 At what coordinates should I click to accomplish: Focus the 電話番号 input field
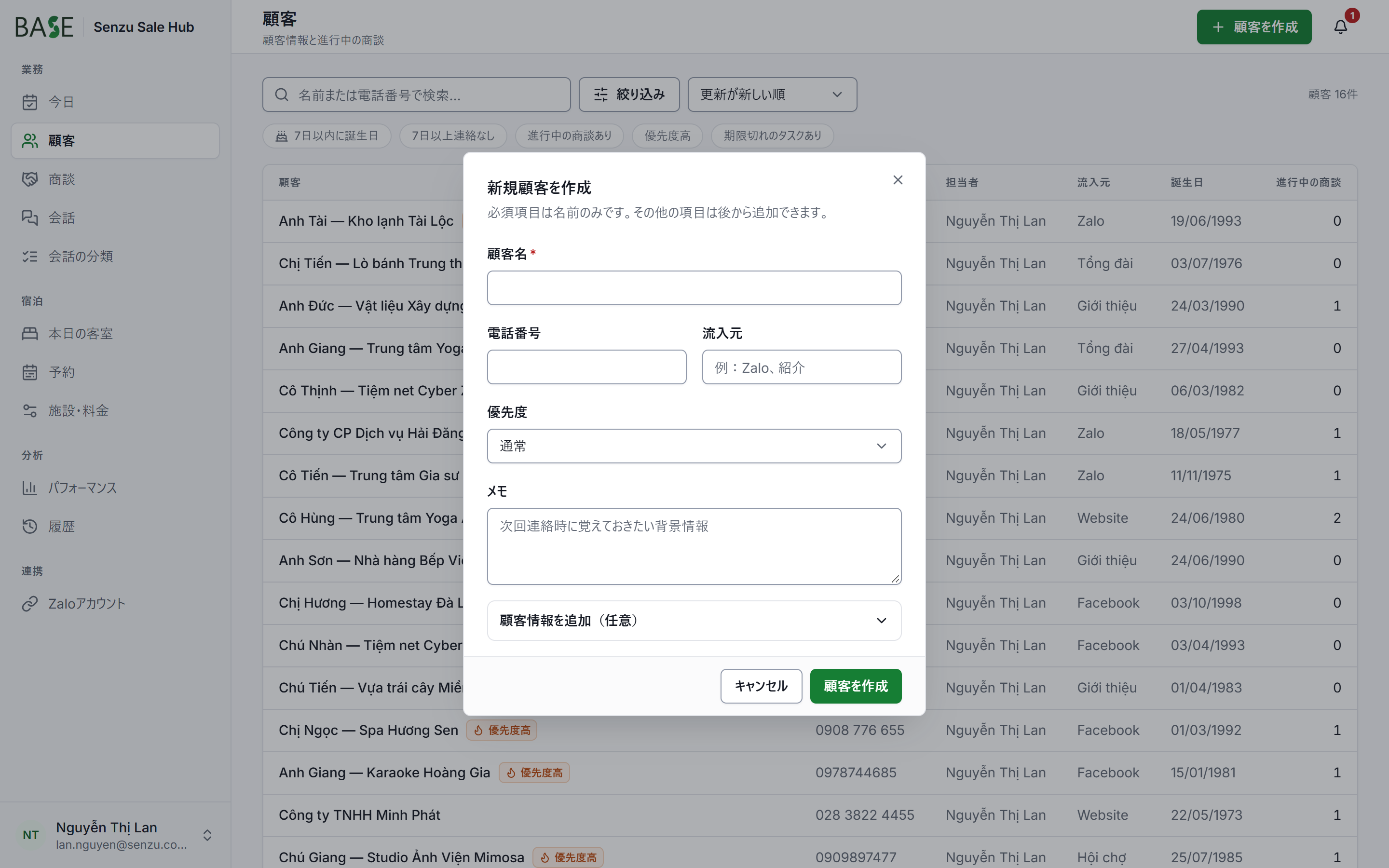[x=586, y=367]
